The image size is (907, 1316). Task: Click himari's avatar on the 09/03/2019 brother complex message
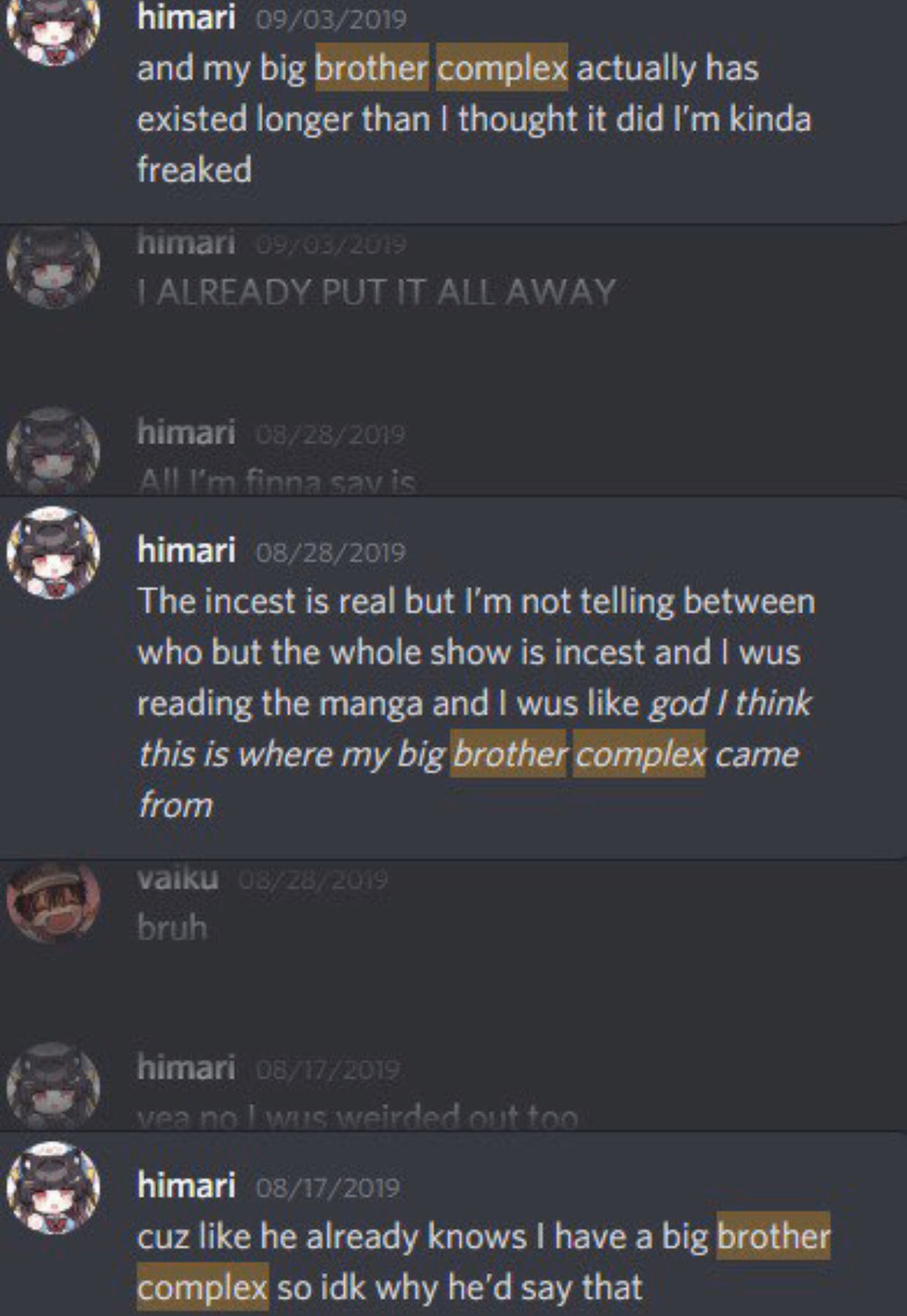[53, 29]
